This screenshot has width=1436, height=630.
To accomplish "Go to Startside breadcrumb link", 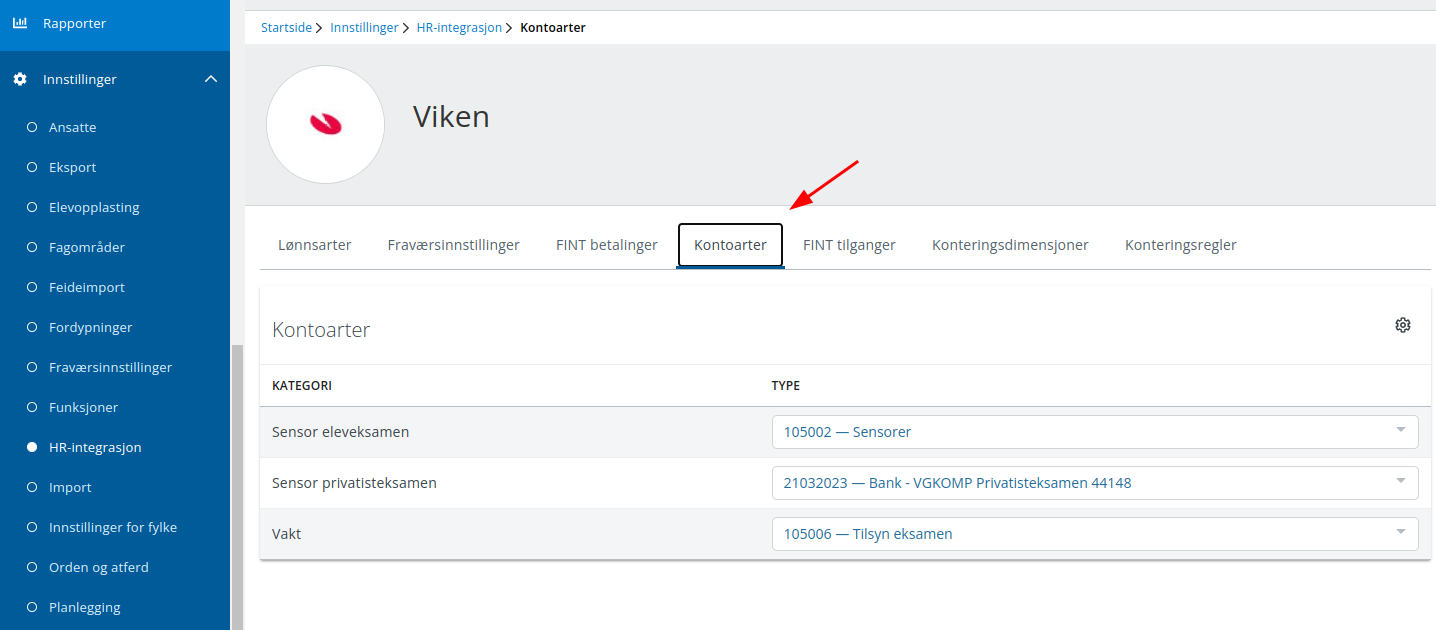I will click(x=286, y=28).
